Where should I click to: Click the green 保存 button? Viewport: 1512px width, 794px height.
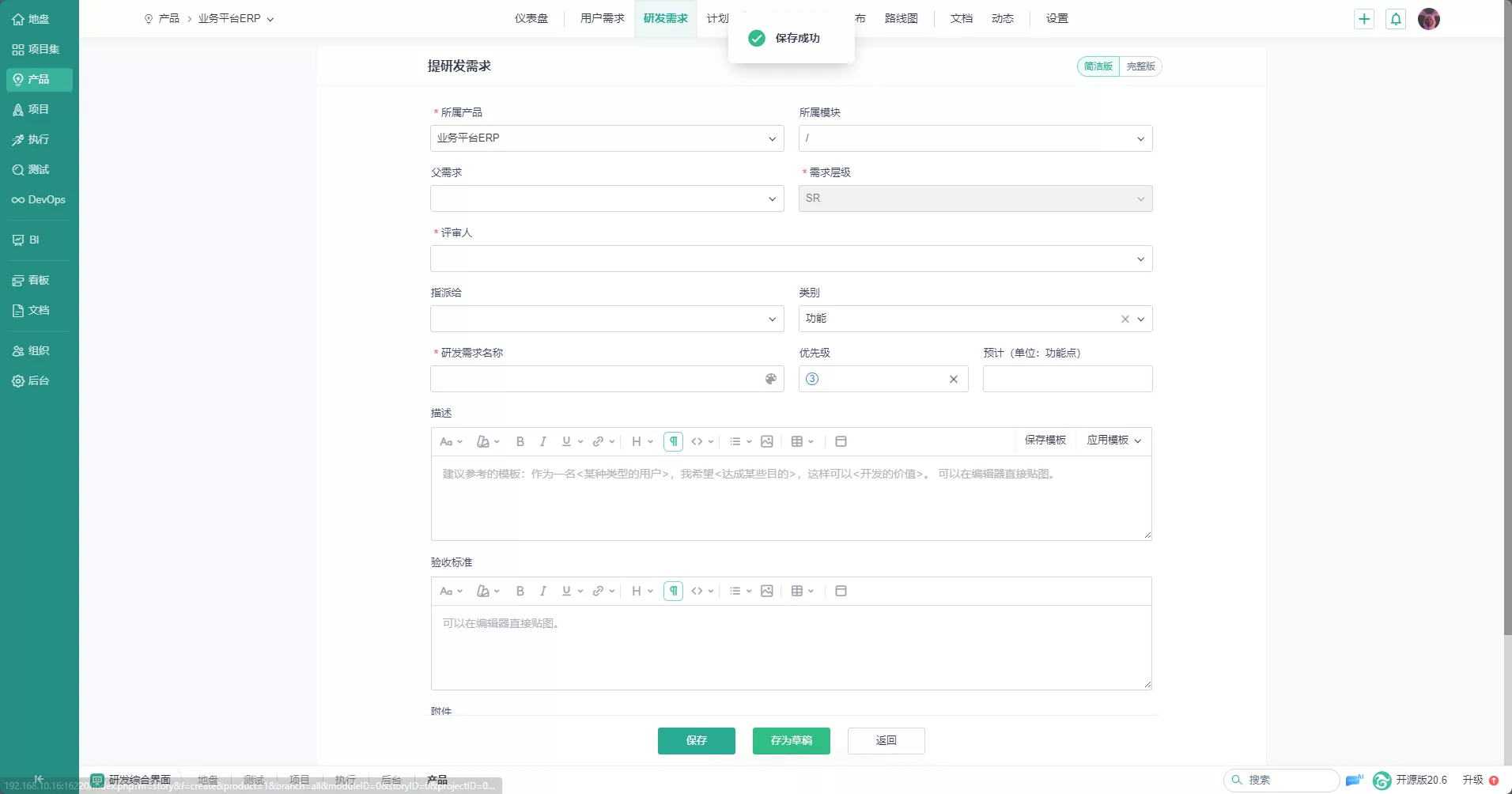tap(697, 741)
